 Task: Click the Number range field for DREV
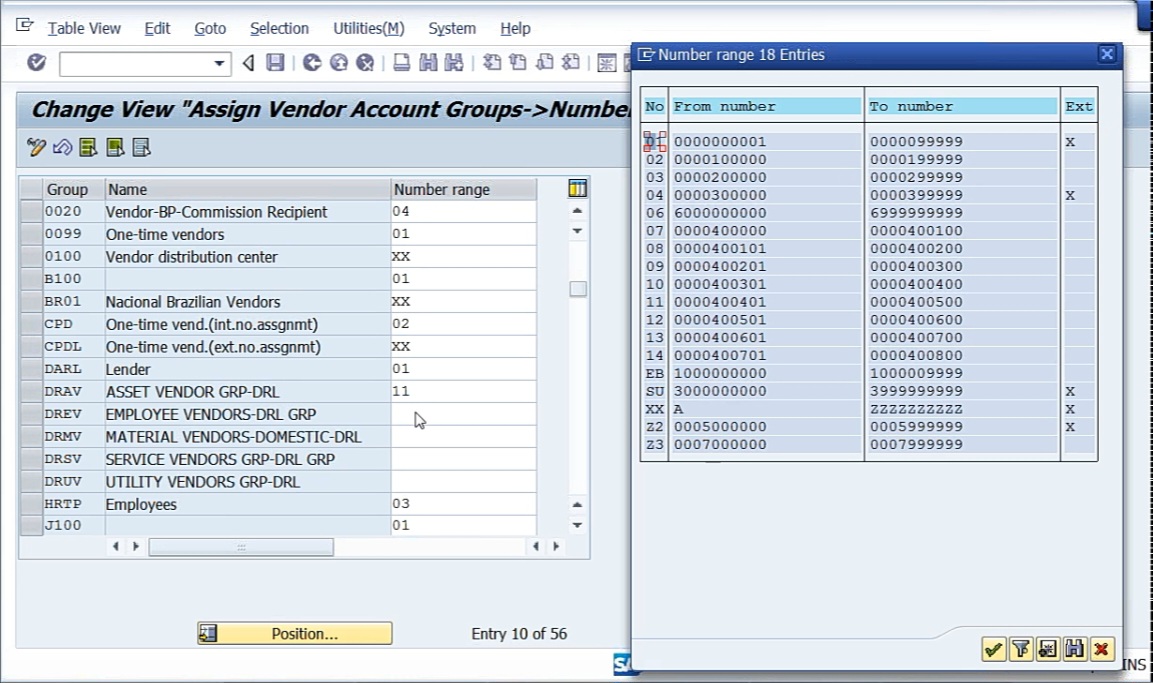(x=464, y=414)
